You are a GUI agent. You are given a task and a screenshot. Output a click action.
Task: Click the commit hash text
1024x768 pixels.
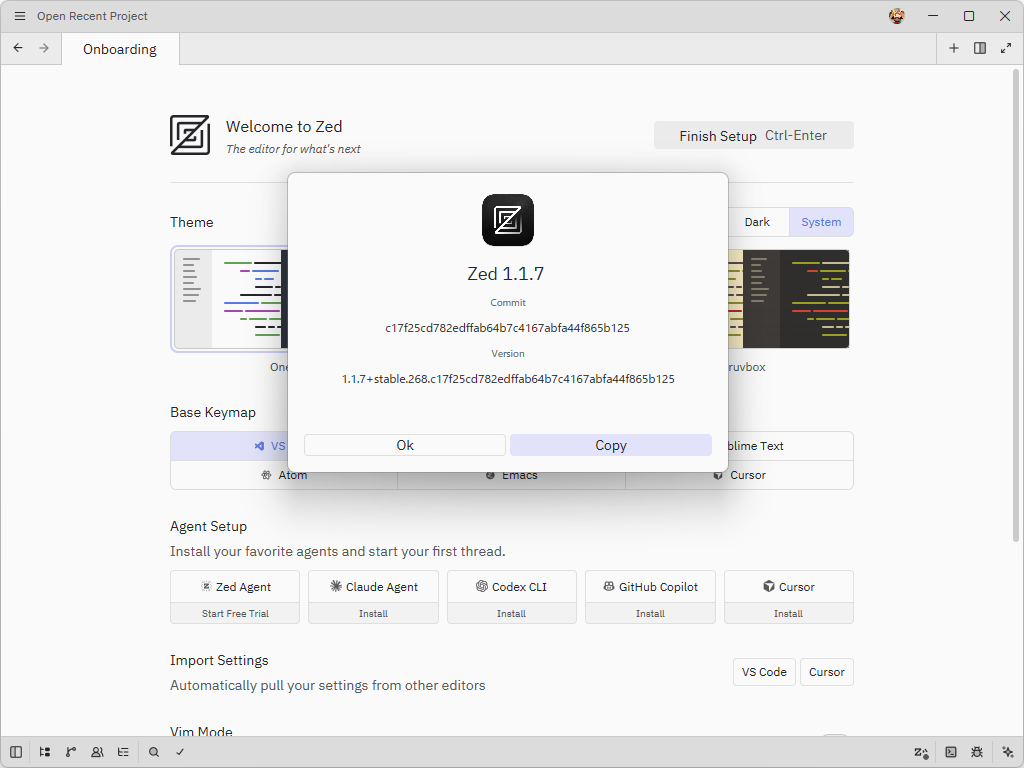pyautogui.click(x=507, y=328)
